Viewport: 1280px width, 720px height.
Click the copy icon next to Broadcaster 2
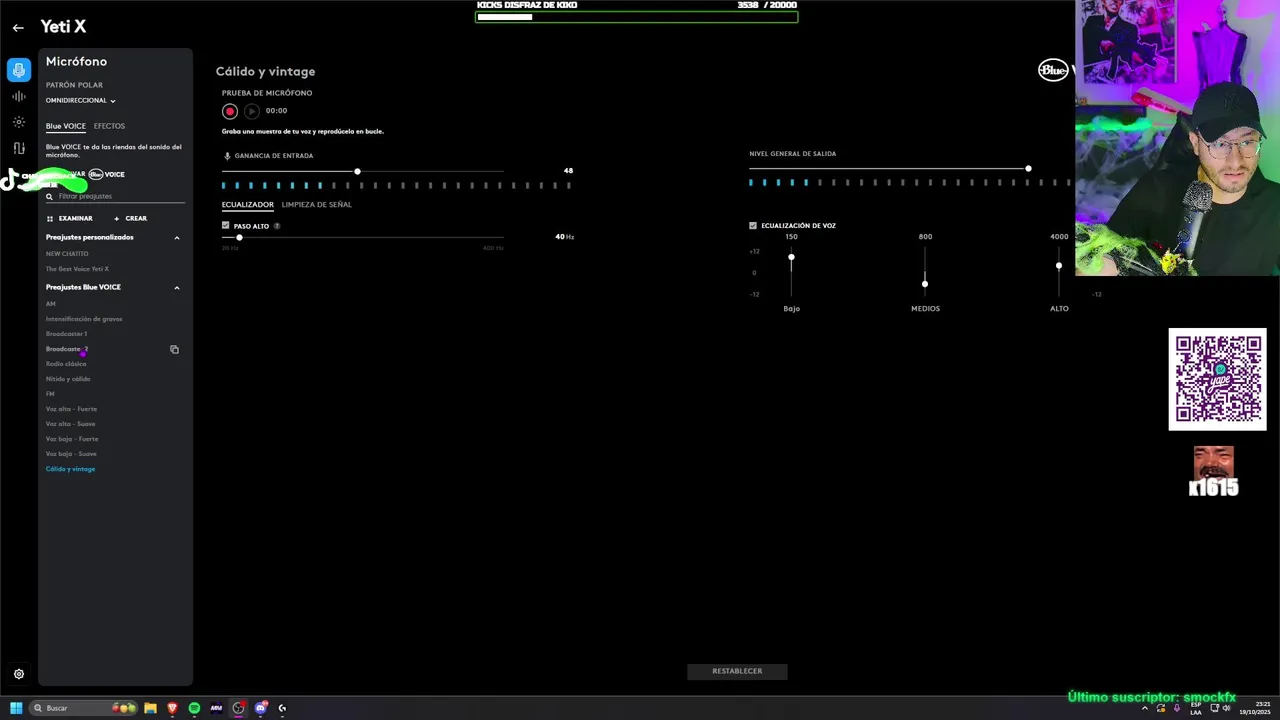pyautogui.click(x=174, y=349)
